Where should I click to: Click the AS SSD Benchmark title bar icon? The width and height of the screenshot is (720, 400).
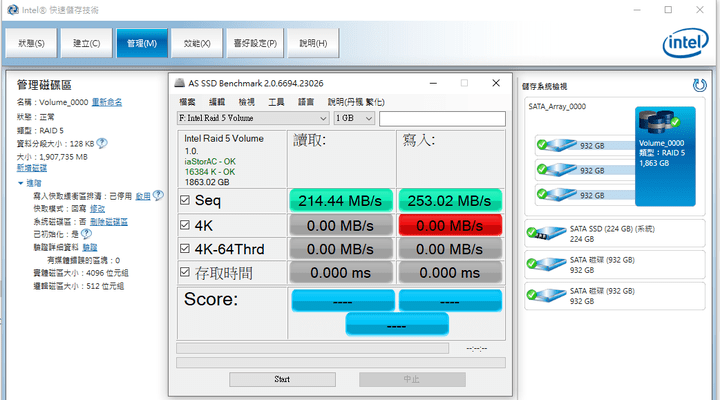pyautogui.click(x=180, y=83)
